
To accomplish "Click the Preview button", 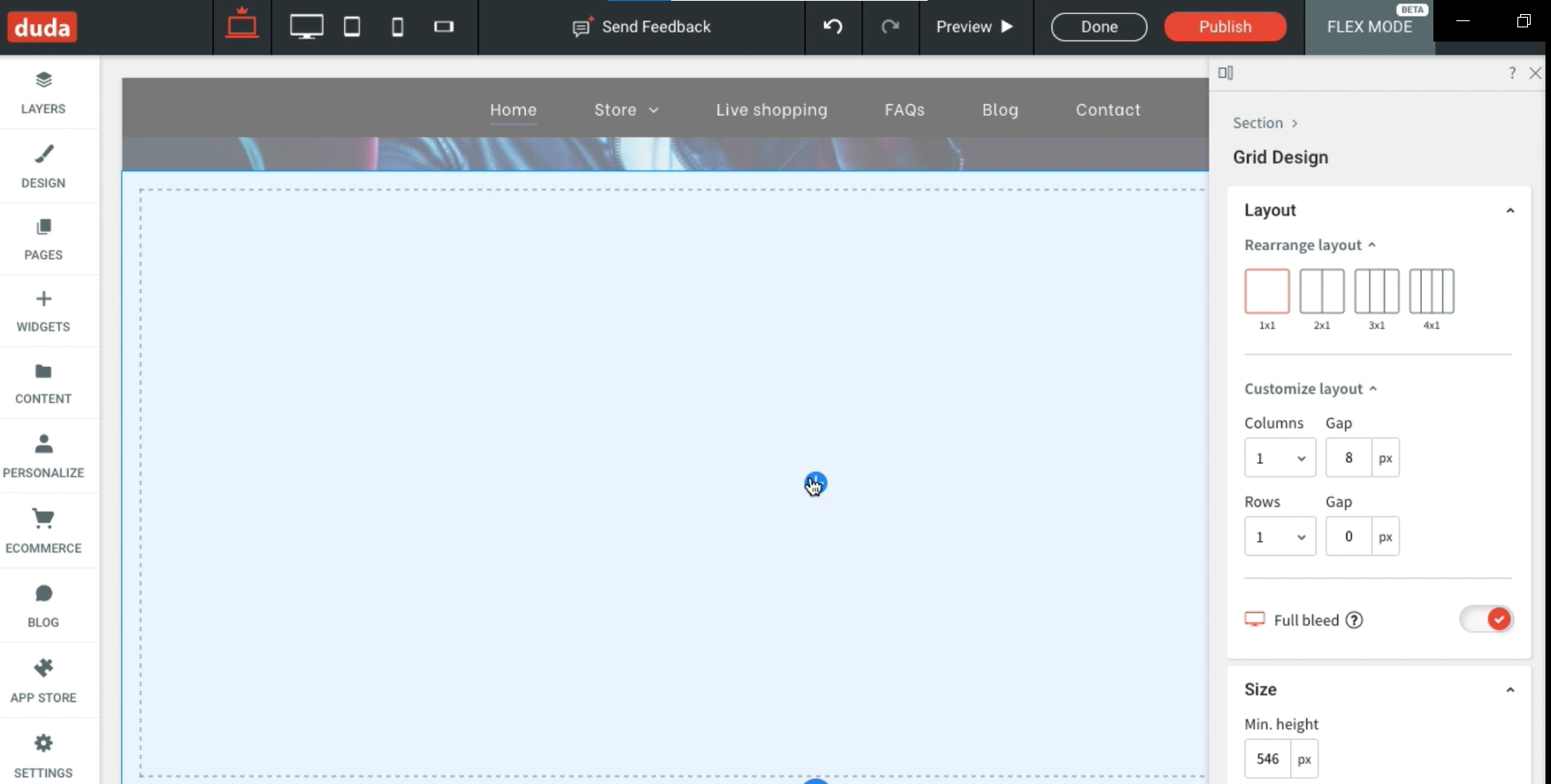I will click(x=974, y=27).
